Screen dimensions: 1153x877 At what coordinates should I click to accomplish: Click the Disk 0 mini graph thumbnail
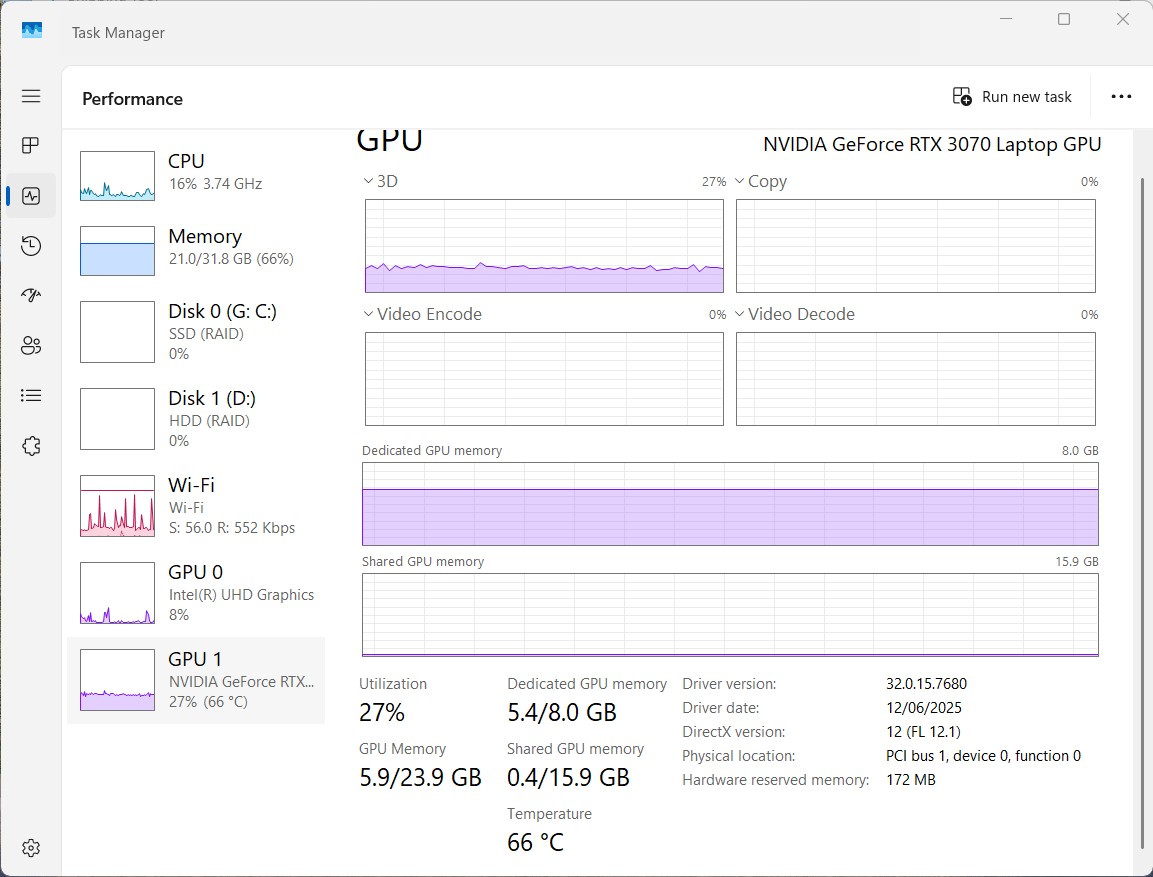(x=118, y=332)
